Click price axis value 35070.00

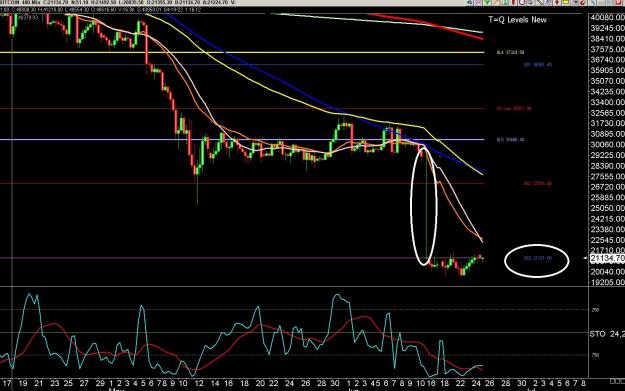pyautogui.click(x=607, y=81)
